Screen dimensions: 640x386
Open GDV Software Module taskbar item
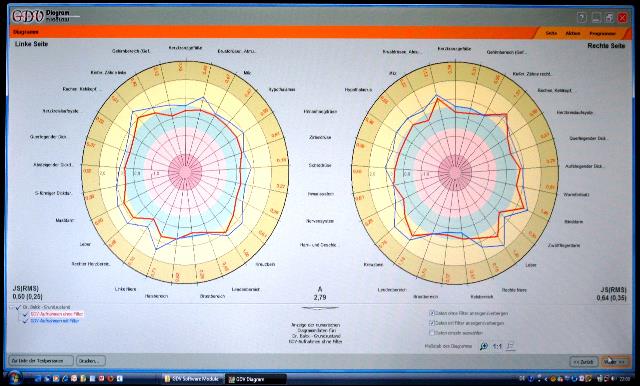tap(192, 379)
